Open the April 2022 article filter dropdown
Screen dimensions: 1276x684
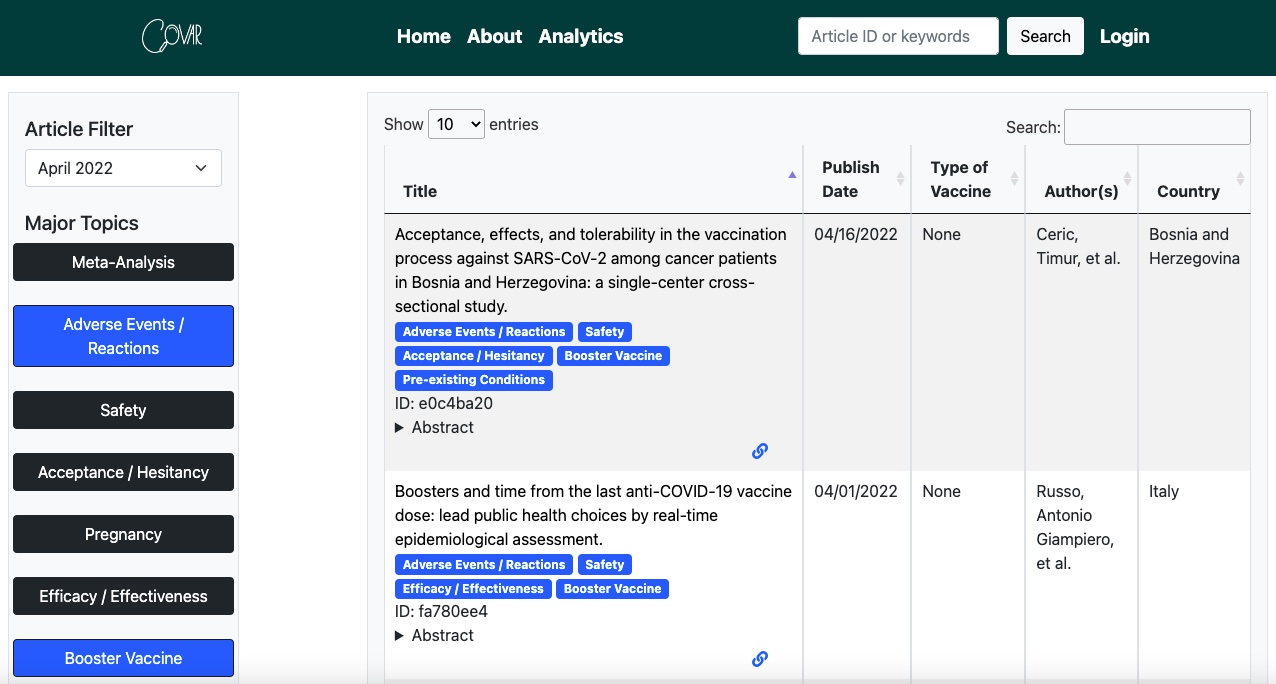tap(123, 168)
